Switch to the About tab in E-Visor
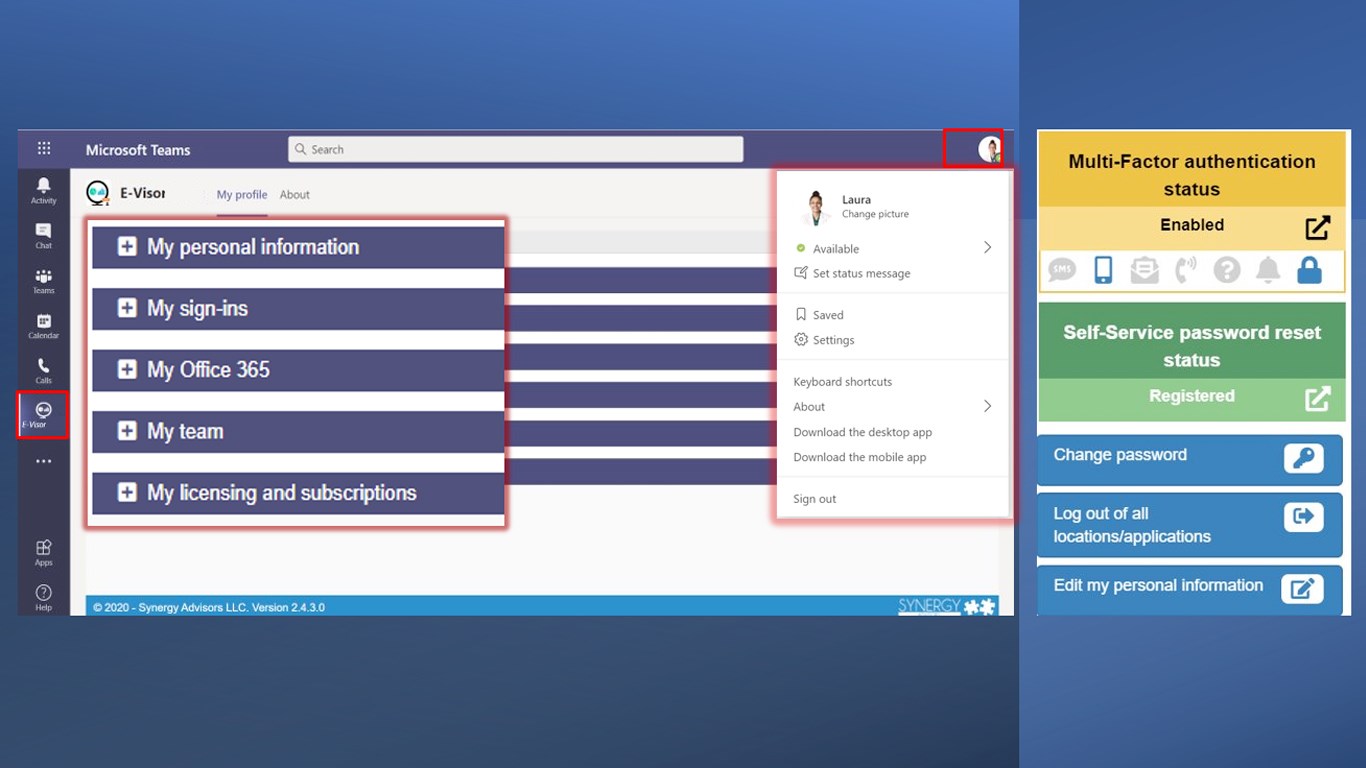Screen dimensions: 1366x768 pos(295,195)
